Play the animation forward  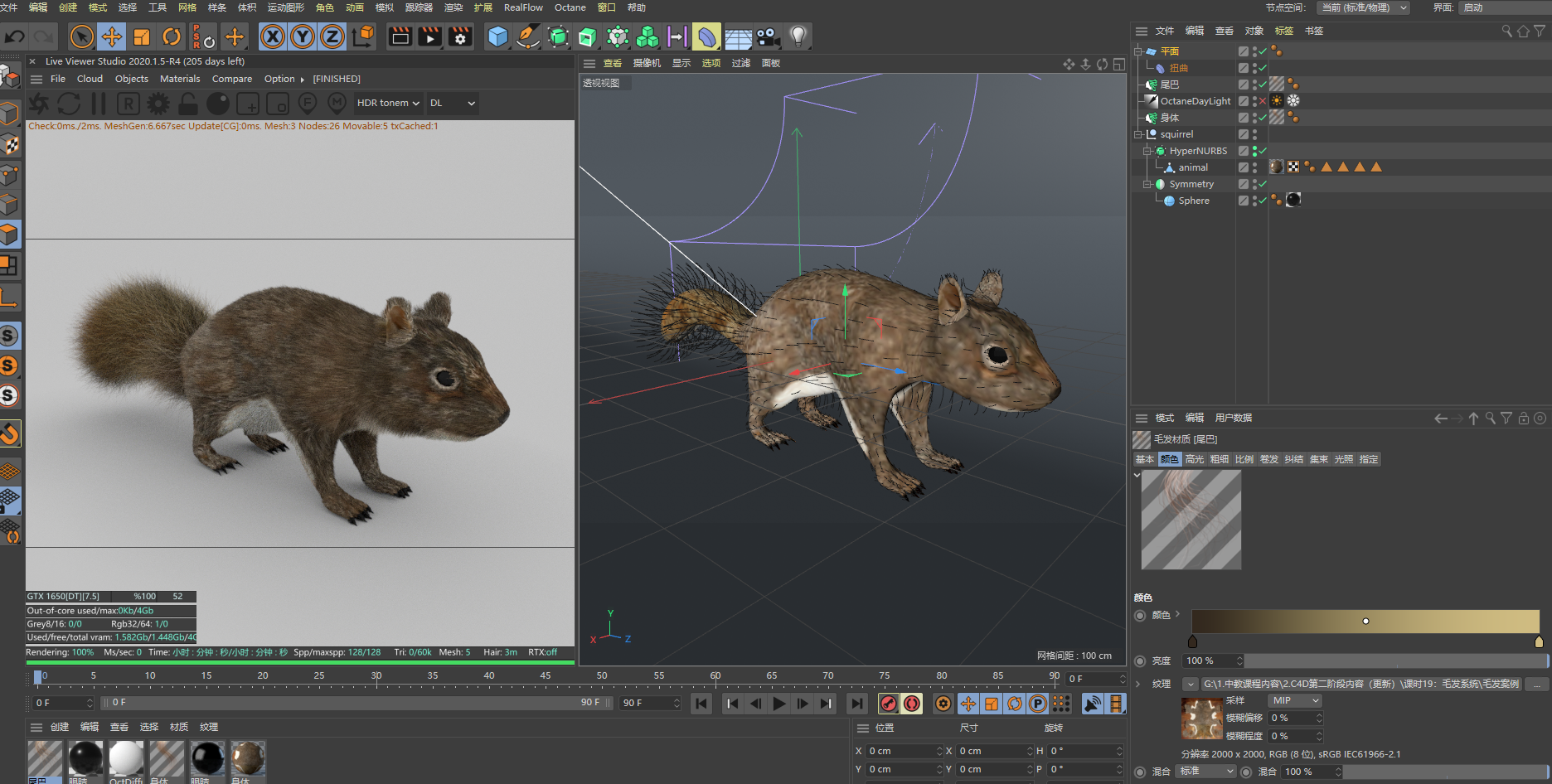[x=779, y=704]
